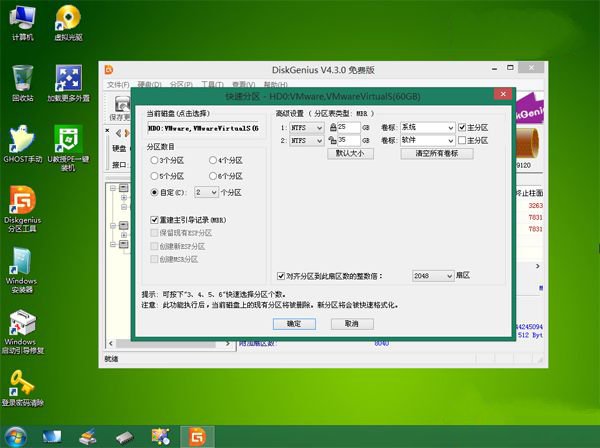Open the 文件(F) menu in DiskGenius
This screenshot has height=448, width=600.
[x=118, y=84]
